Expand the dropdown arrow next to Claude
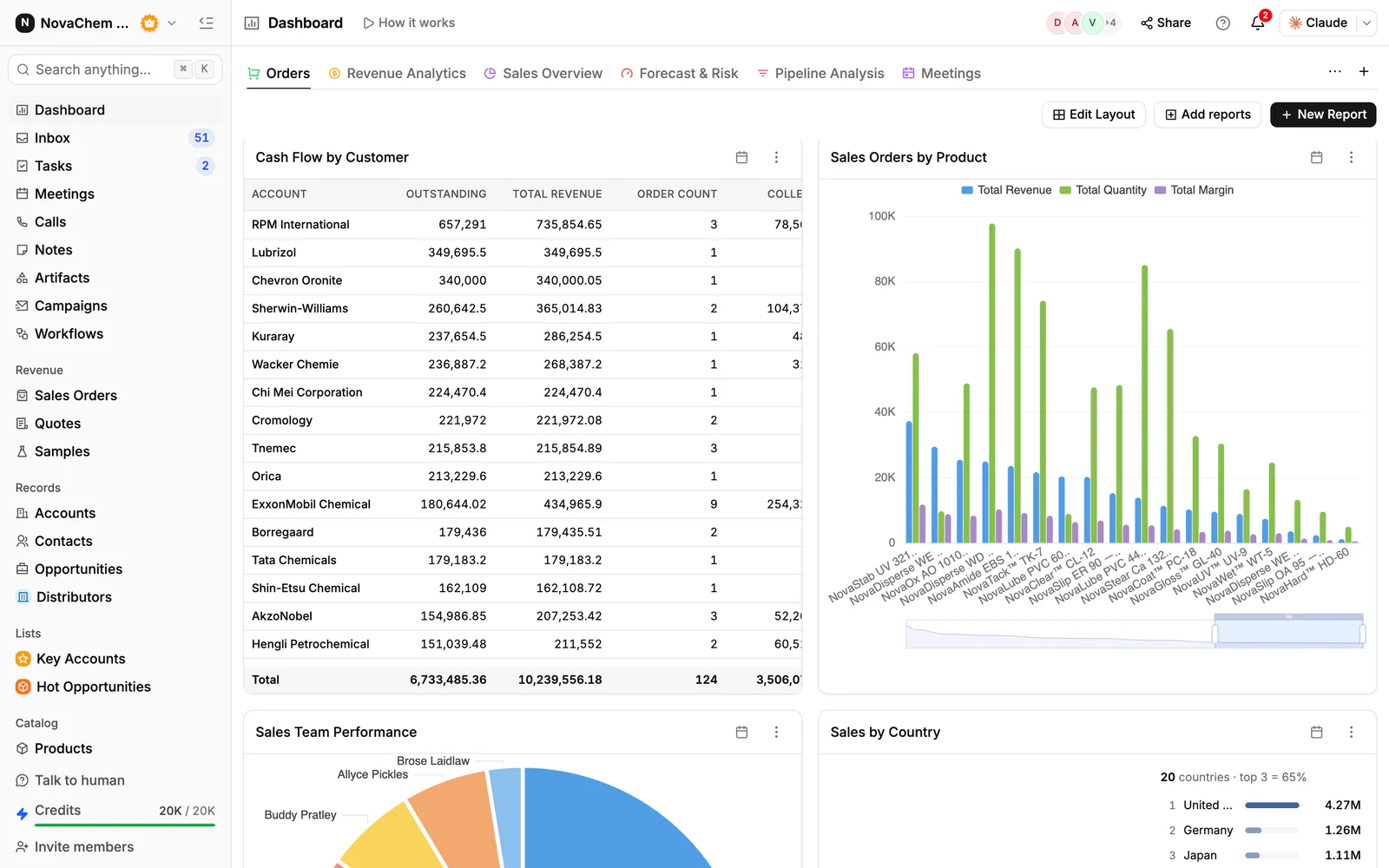1389x868 pixels. 1366,23
